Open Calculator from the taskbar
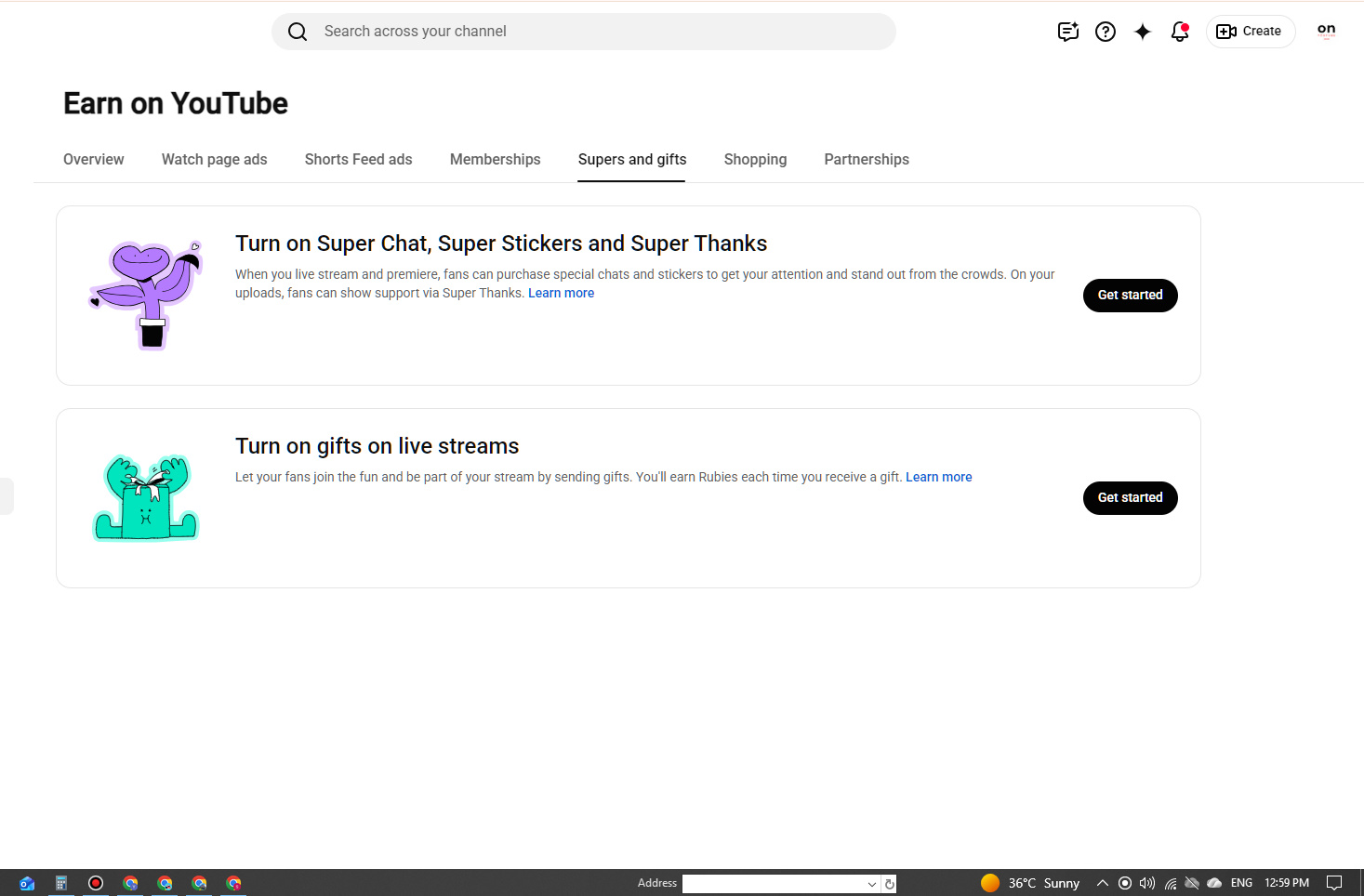Screen dimensions: 1364x896 [x=61, y=883]
